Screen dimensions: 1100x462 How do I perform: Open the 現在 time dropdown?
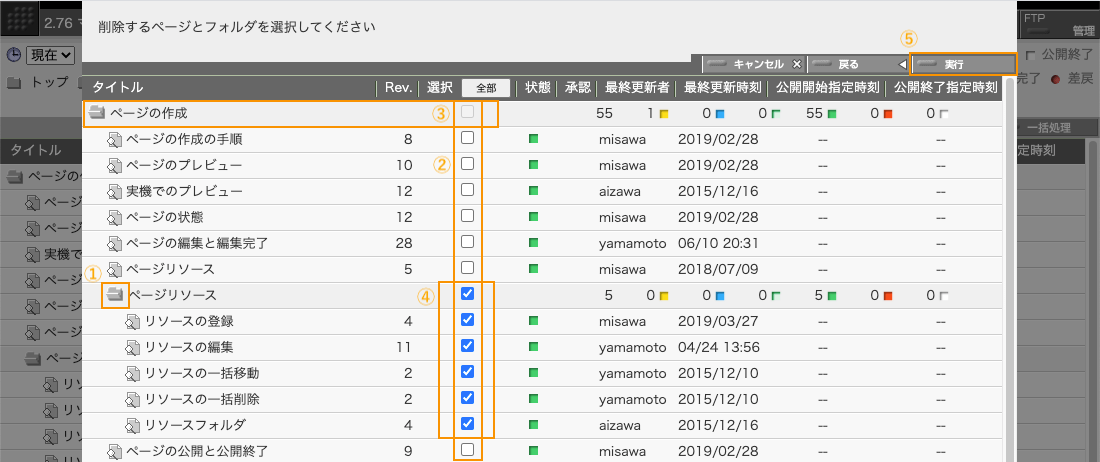tap(52, 55)
